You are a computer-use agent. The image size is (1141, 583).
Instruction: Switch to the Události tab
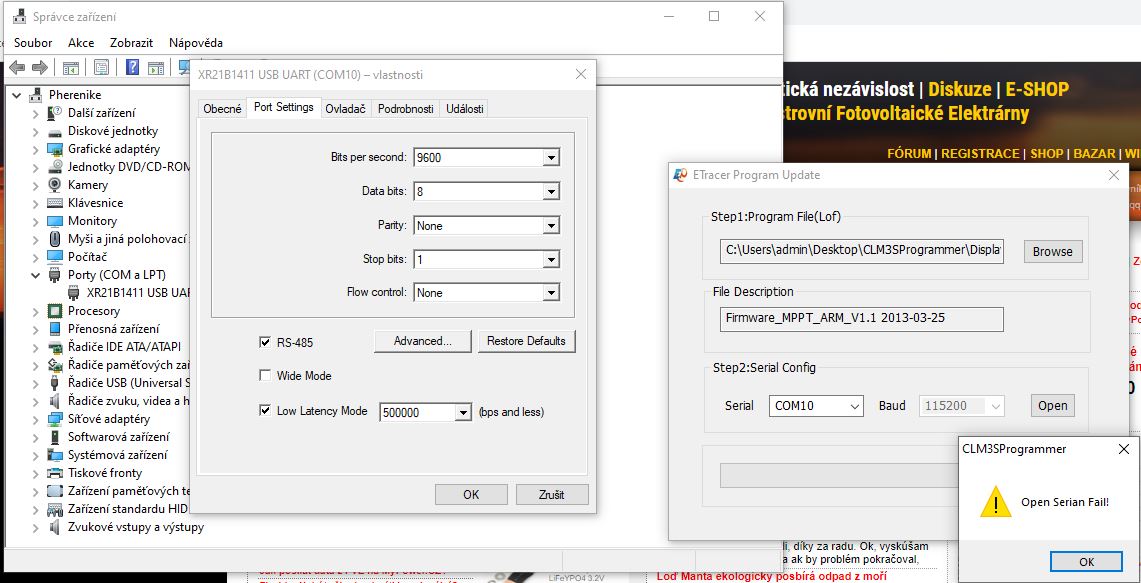click(464, 108)
